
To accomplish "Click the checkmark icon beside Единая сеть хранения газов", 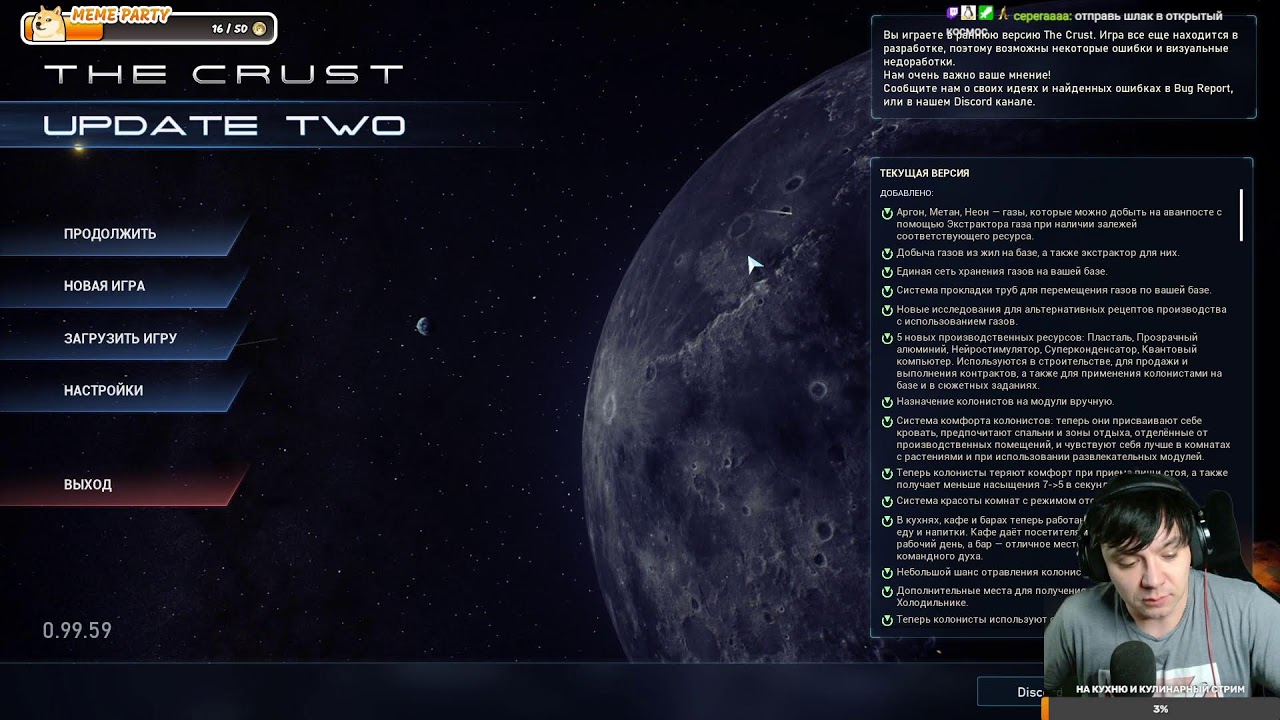I will pyautogui.click(x=887, y=272).
